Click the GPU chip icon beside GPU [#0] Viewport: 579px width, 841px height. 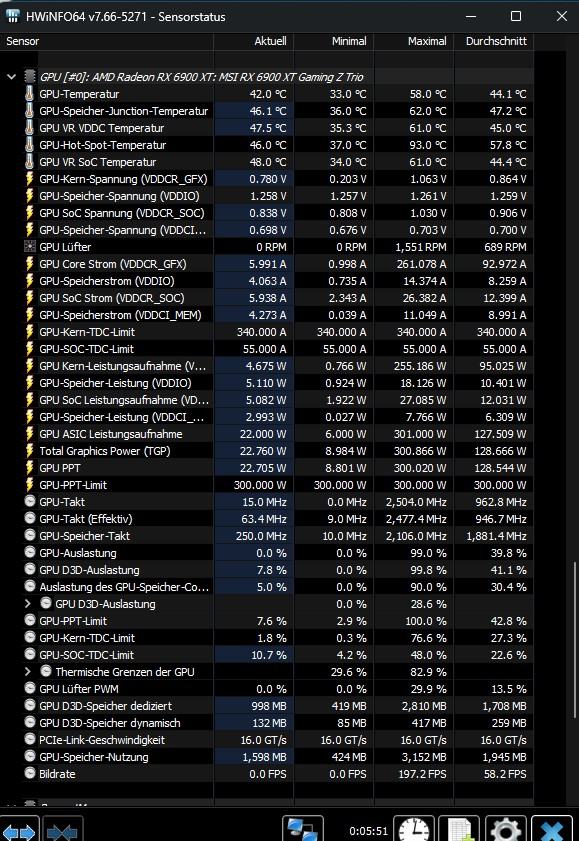(30, 77)
